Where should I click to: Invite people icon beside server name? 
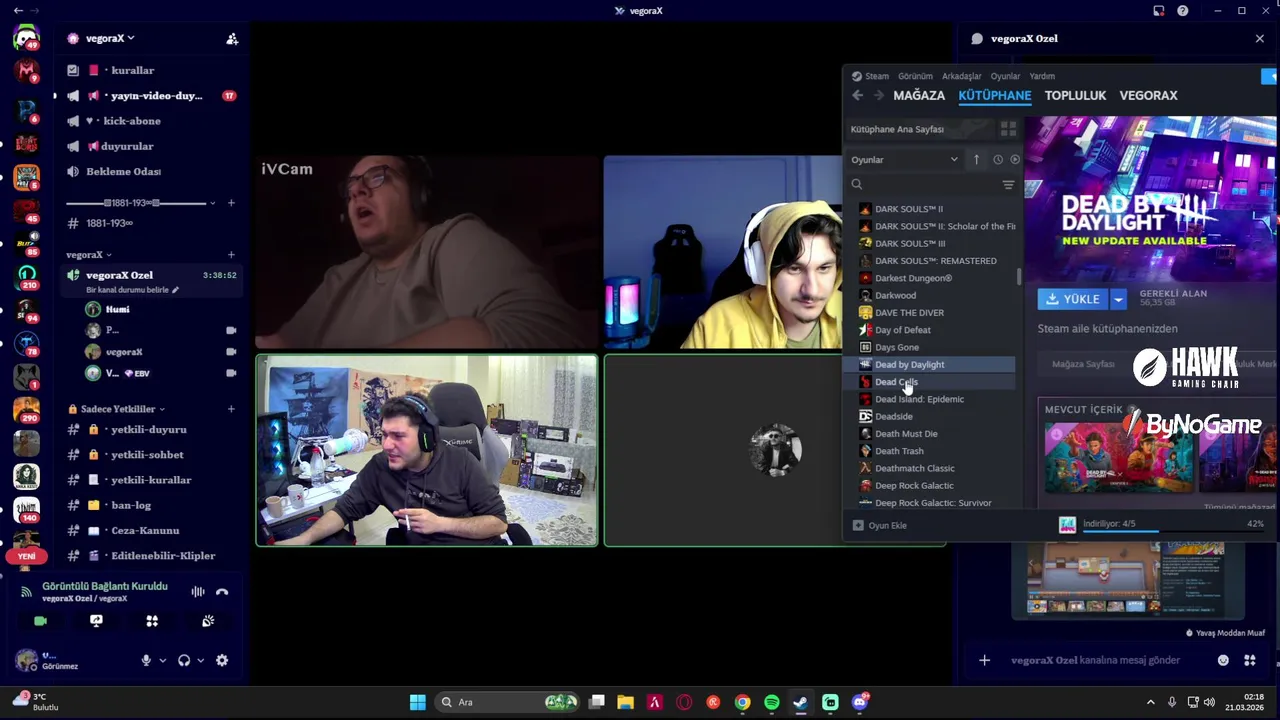pos(232,39)
